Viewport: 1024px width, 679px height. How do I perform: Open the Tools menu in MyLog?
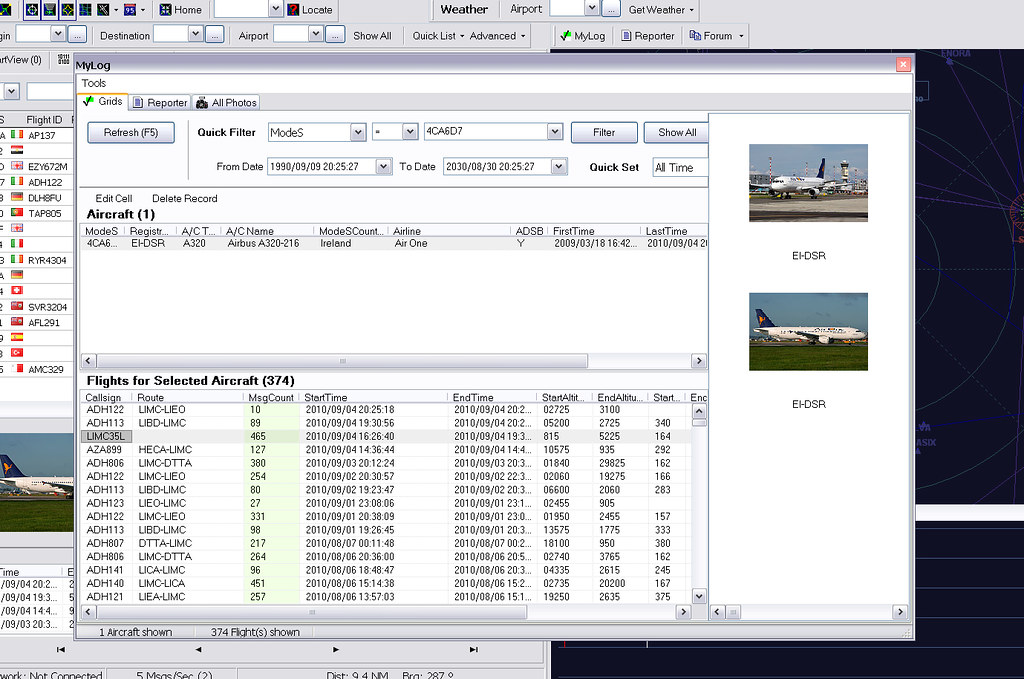click(x=93, y=83)
